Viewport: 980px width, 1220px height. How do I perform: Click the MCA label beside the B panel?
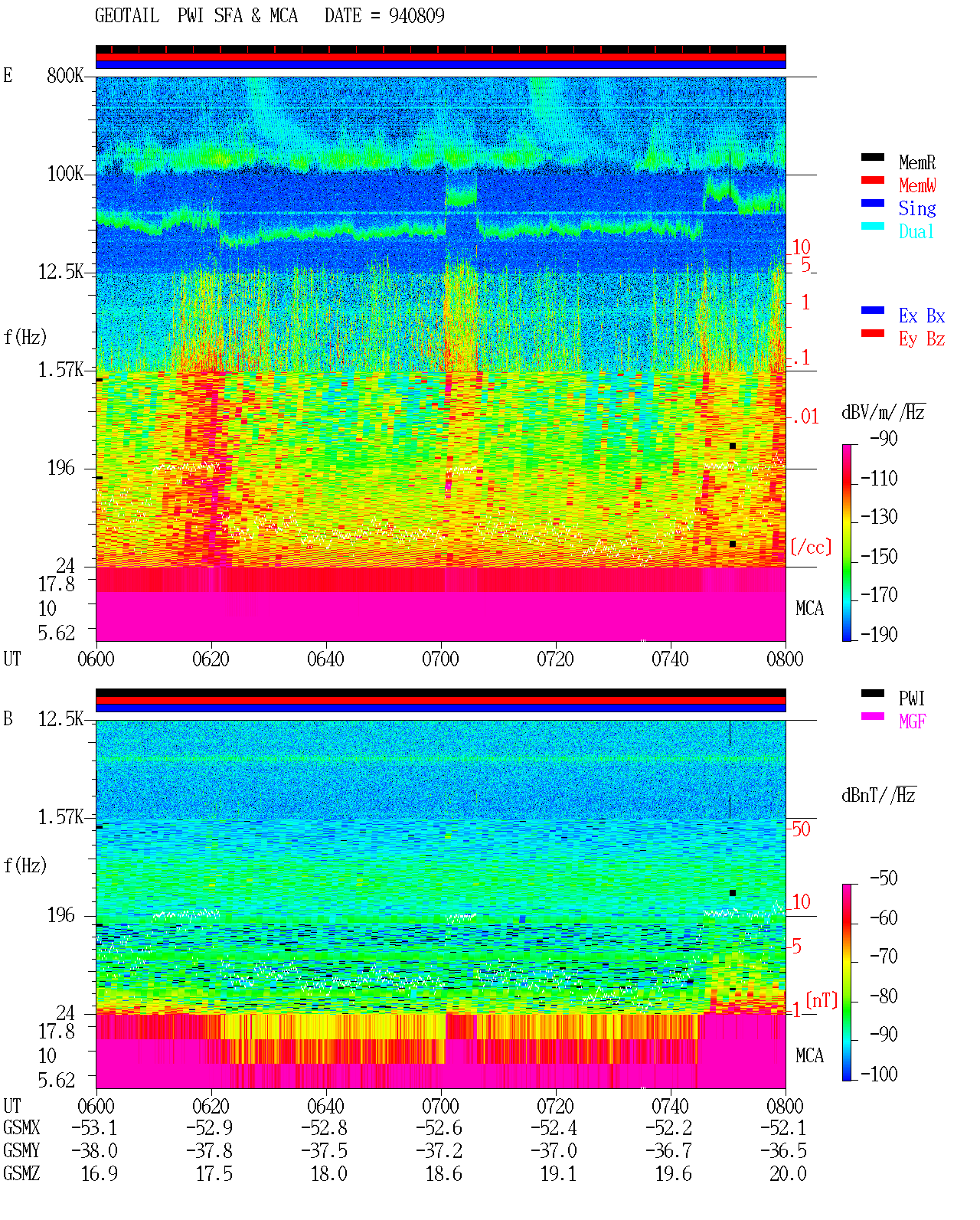pyautogui.click(x=809, y=1056)
